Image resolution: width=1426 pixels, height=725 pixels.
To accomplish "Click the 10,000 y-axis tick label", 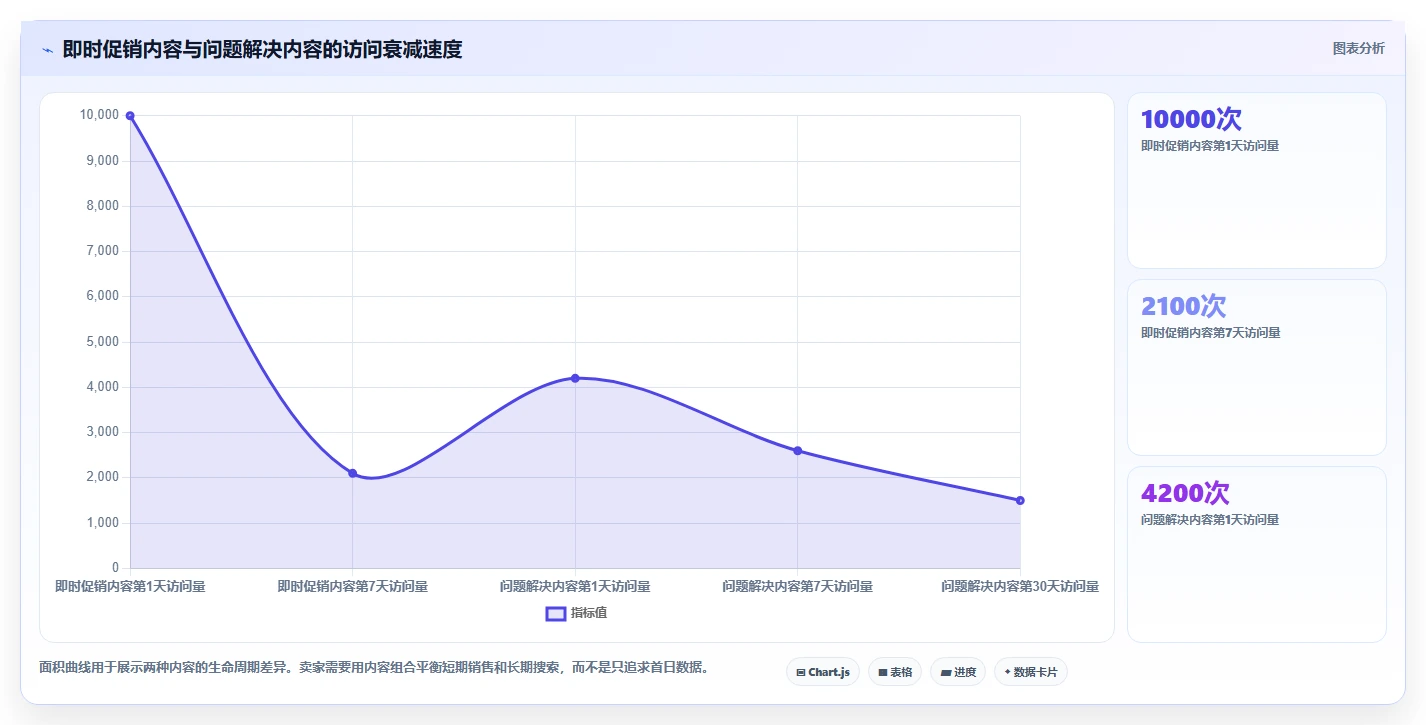I will tap(99, 115).
